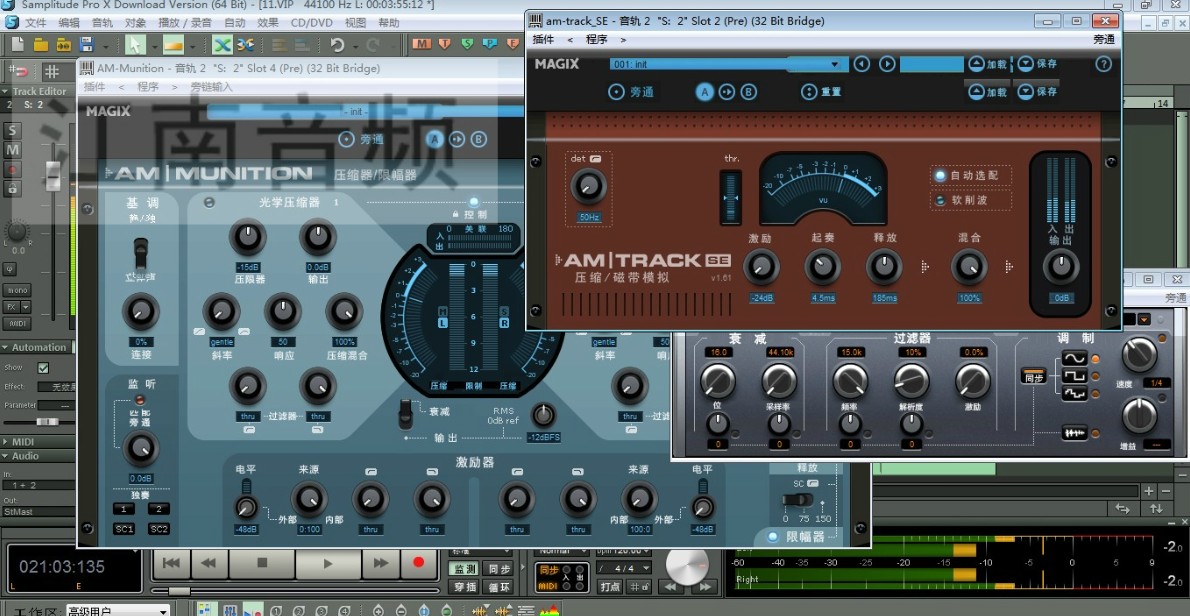Click the 循环 loop button

(x=498, y=586)
